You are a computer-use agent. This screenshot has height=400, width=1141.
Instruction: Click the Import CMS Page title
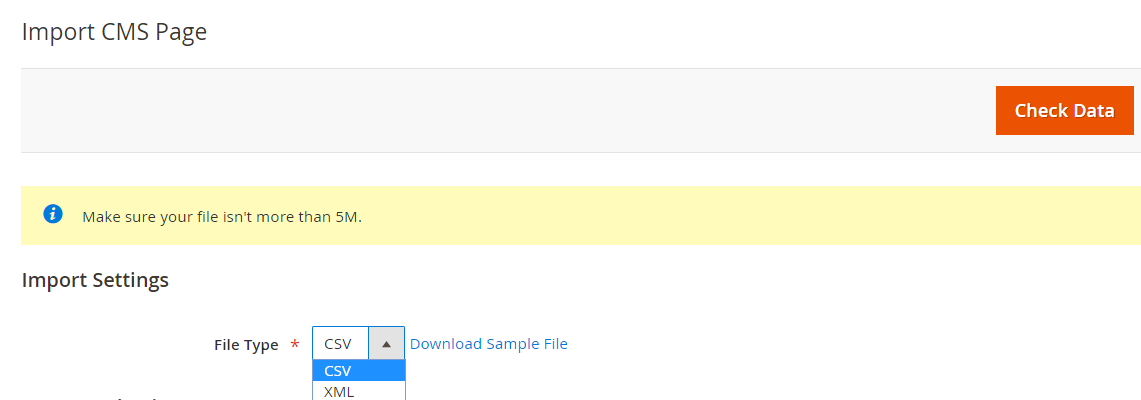(114, 32)
